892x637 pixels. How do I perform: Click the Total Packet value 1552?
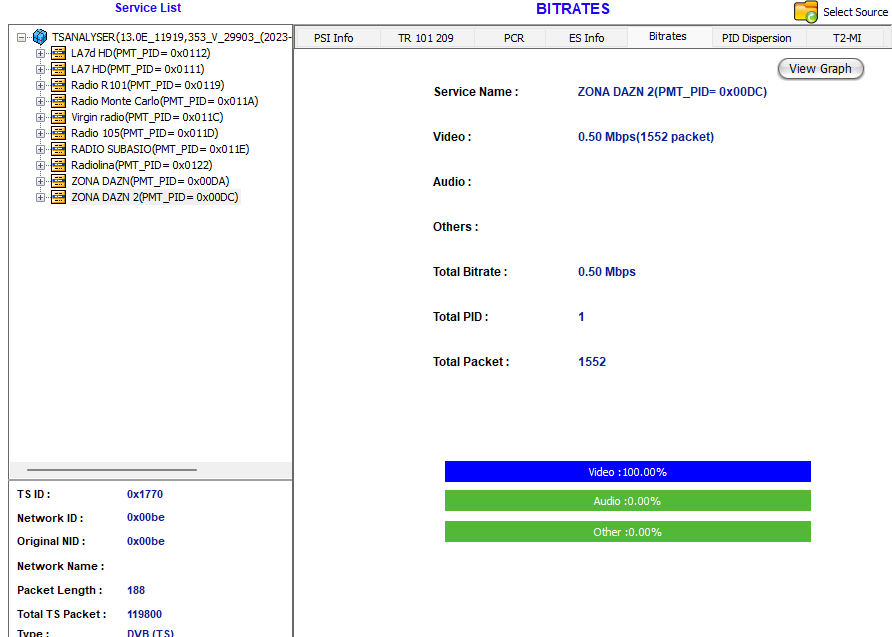[x=592, y=362]
